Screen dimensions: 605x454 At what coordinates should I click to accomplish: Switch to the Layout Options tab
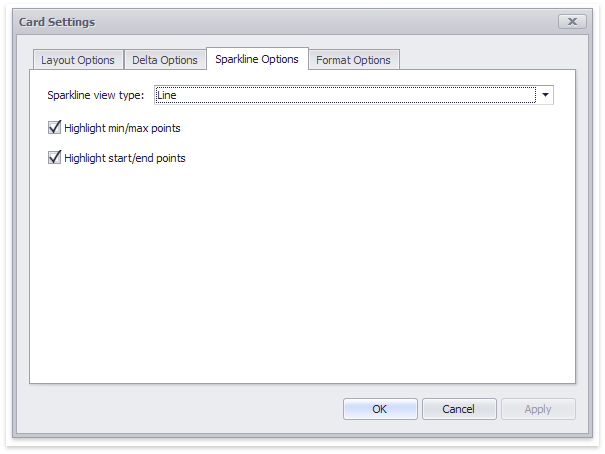pyautogui.click(x=77, y=60)
